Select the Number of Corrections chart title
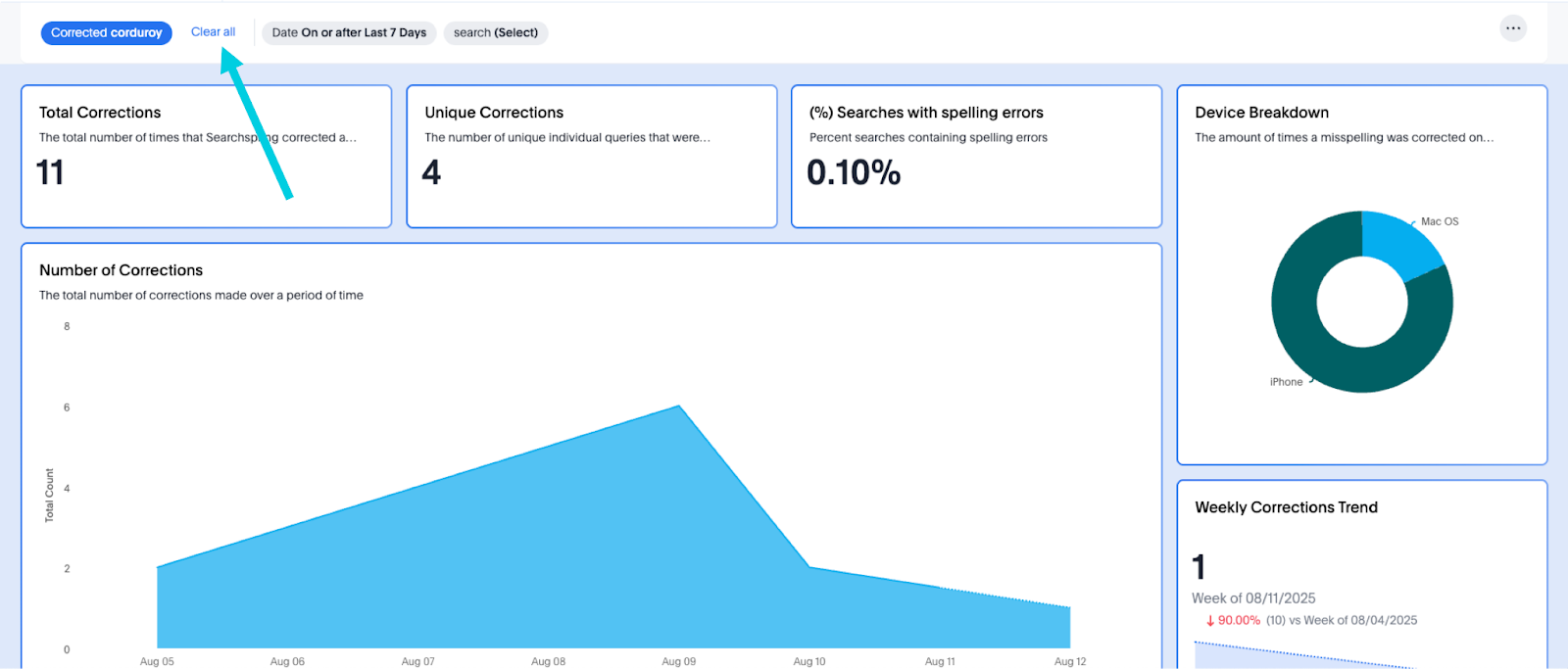Viewport: 1568px width, 669px height. (x=121, y=270)
